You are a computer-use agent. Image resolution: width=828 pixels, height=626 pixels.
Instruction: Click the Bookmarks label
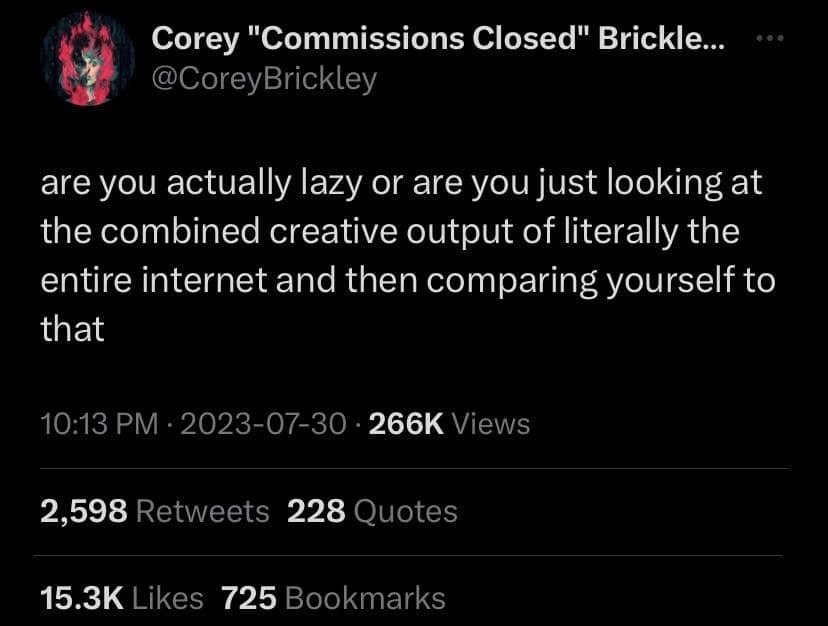tap(365, 598)
